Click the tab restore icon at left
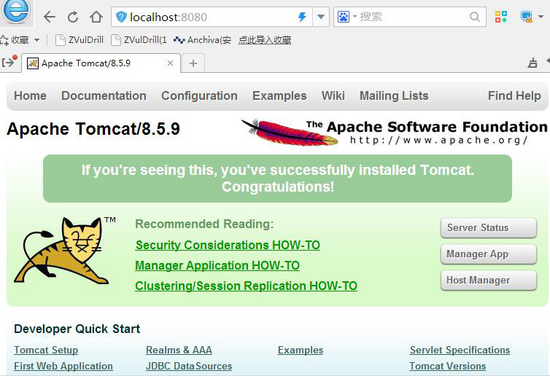The width and height of the screenshot is (550, 376). [9, 62]
